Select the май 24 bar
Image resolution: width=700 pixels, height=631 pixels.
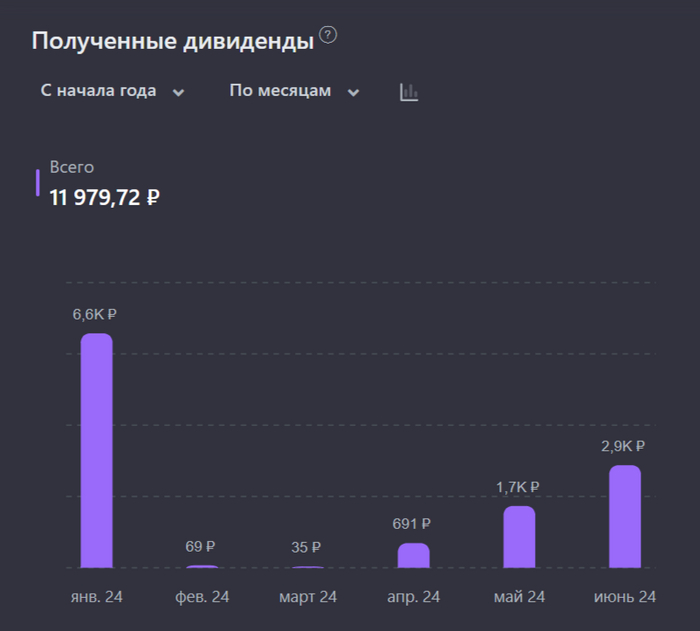(519, 537)
